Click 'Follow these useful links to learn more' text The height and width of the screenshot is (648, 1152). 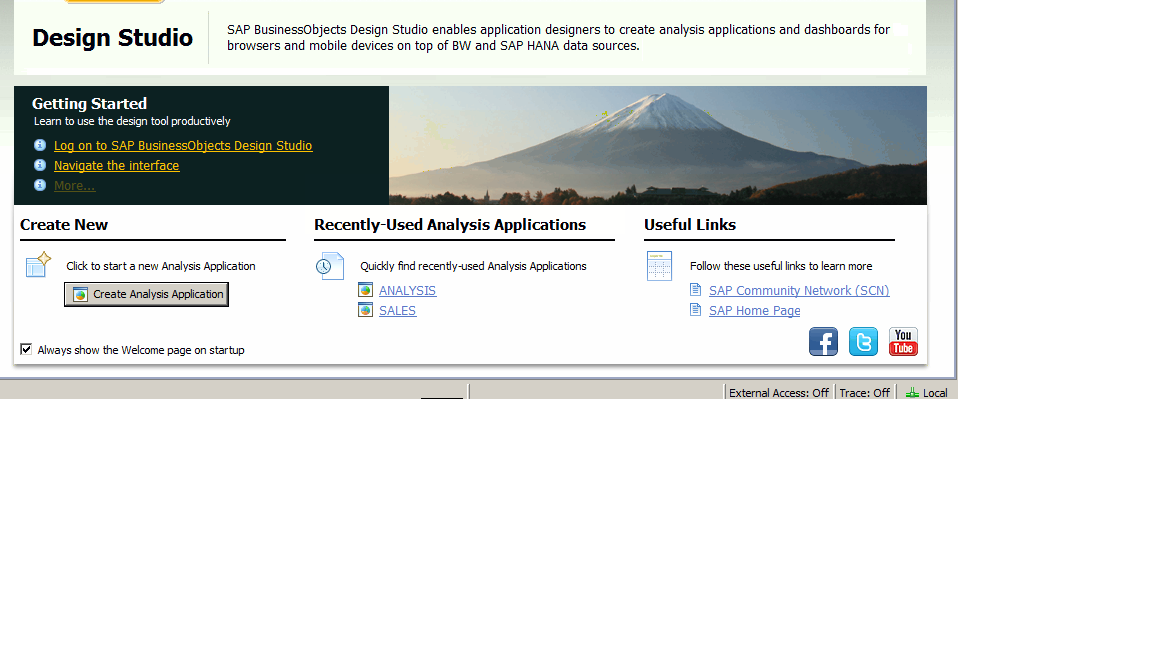781,266
